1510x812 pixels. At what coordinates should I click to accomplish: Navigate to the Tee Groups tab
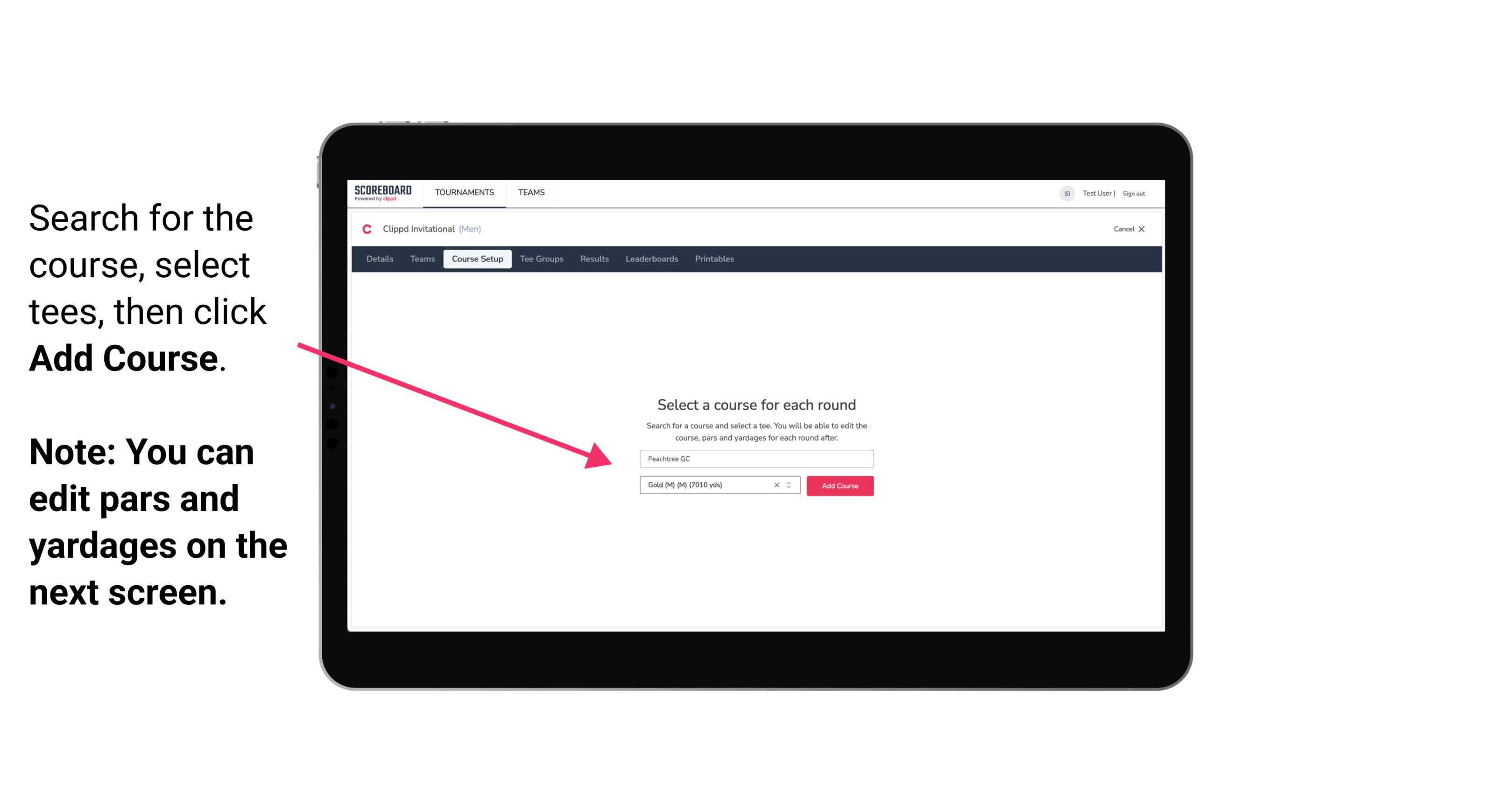(x=540, y=259)
